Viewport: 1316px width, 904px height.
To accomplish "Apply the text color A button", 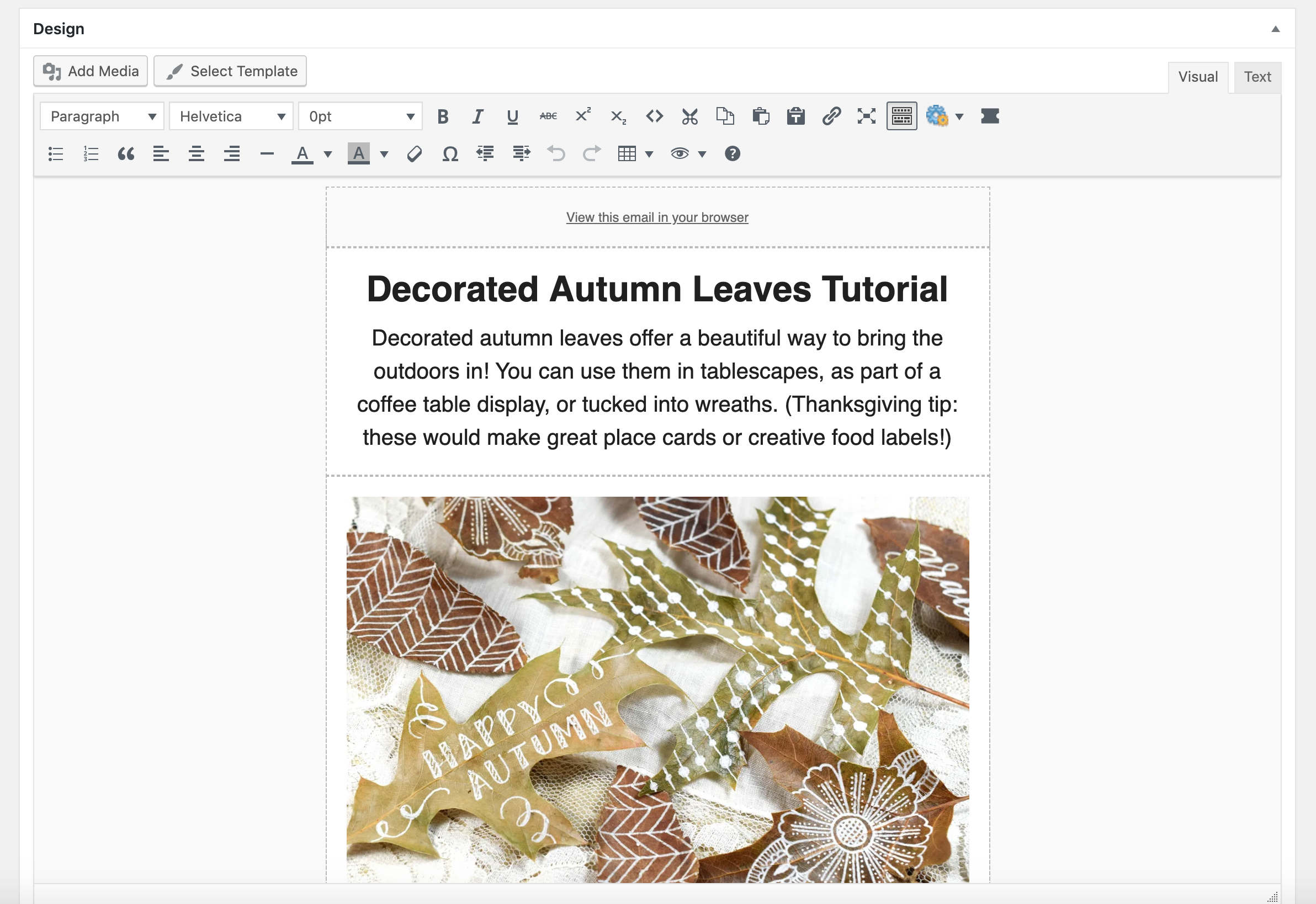I will click(x=303, y=154).
